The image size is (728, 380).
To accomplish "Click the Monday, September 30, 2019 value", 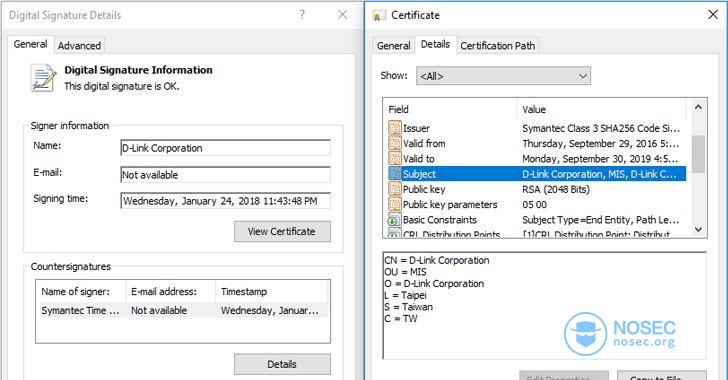I will click(600, 159).
